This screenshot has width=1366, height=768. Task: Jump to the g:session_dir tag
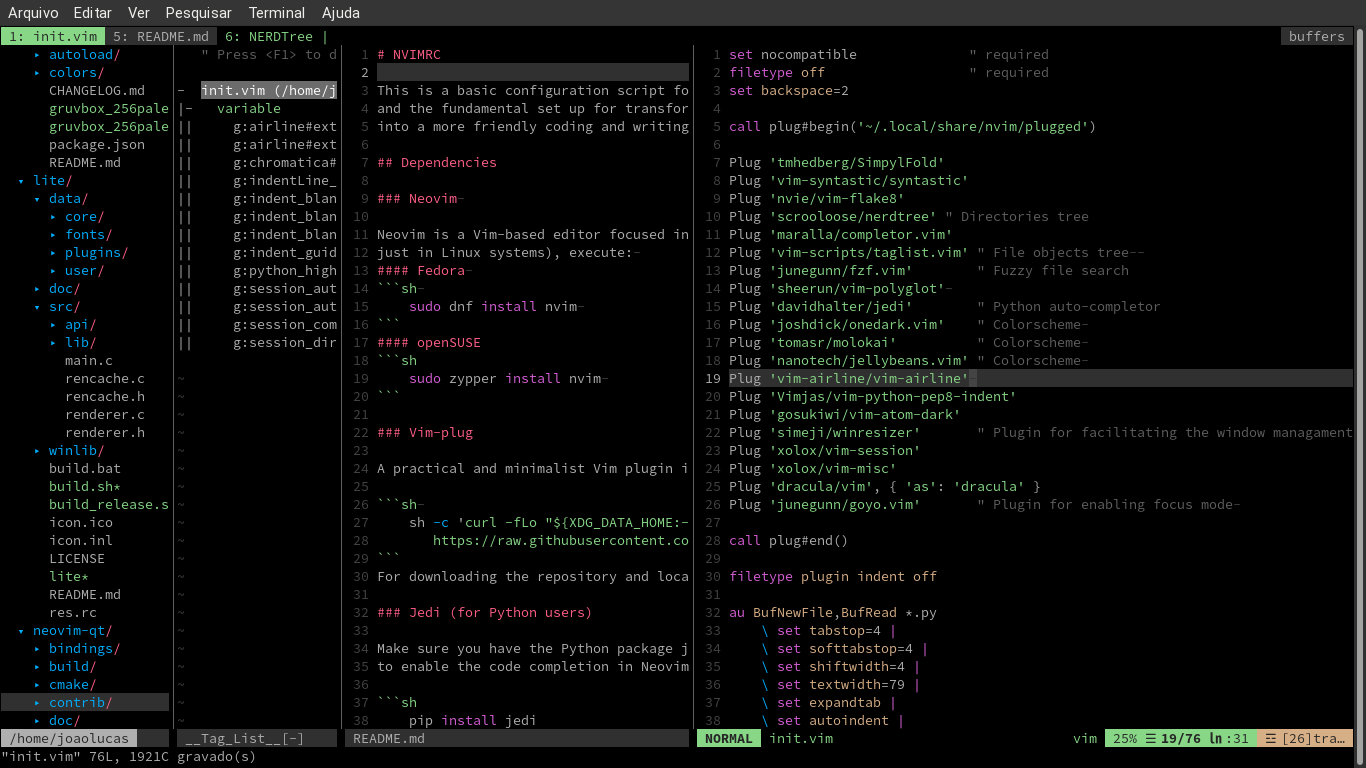[285, 342]
